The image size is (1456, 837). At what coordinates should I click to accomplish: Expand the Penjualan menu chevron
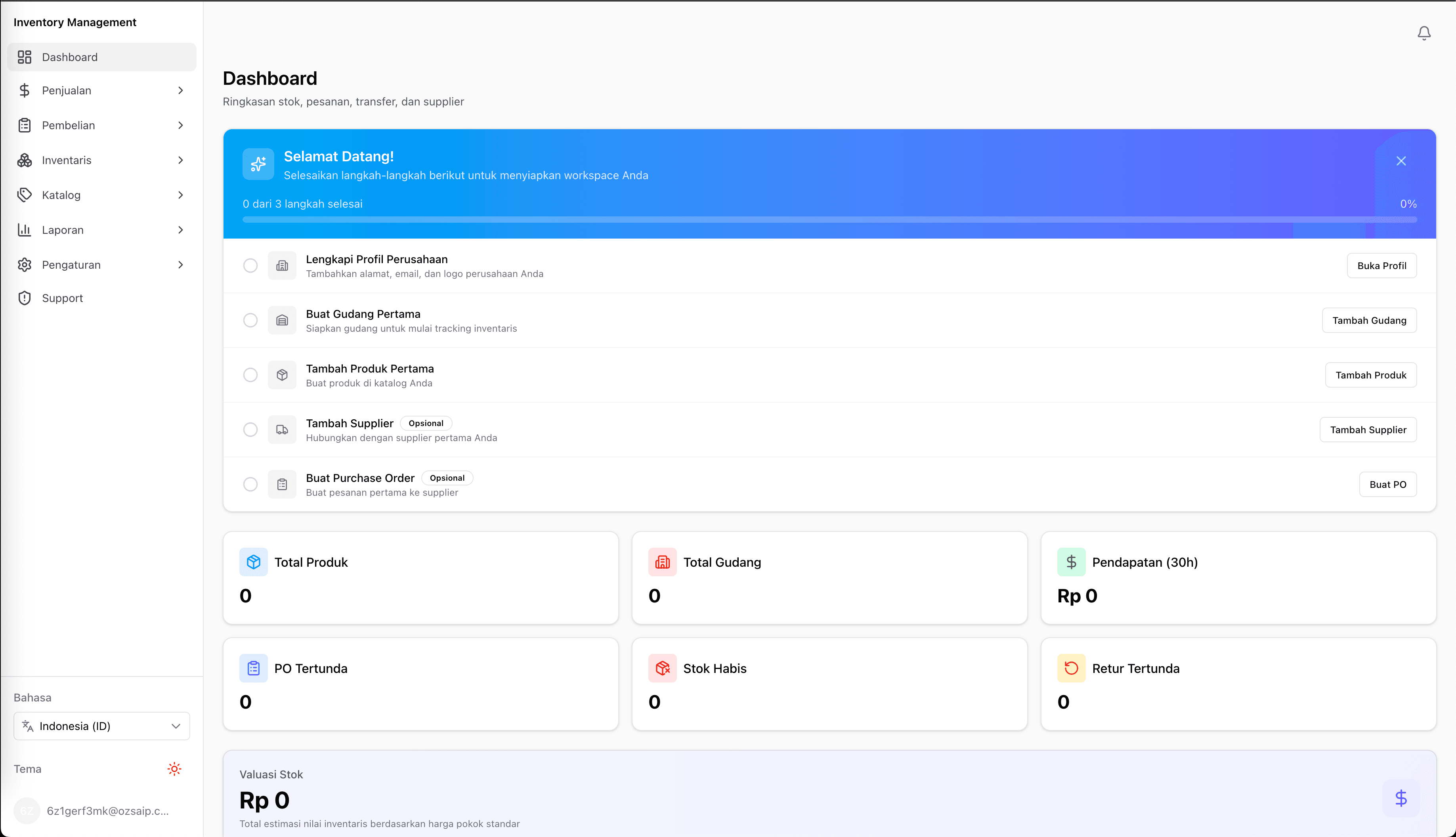(180, 90)
